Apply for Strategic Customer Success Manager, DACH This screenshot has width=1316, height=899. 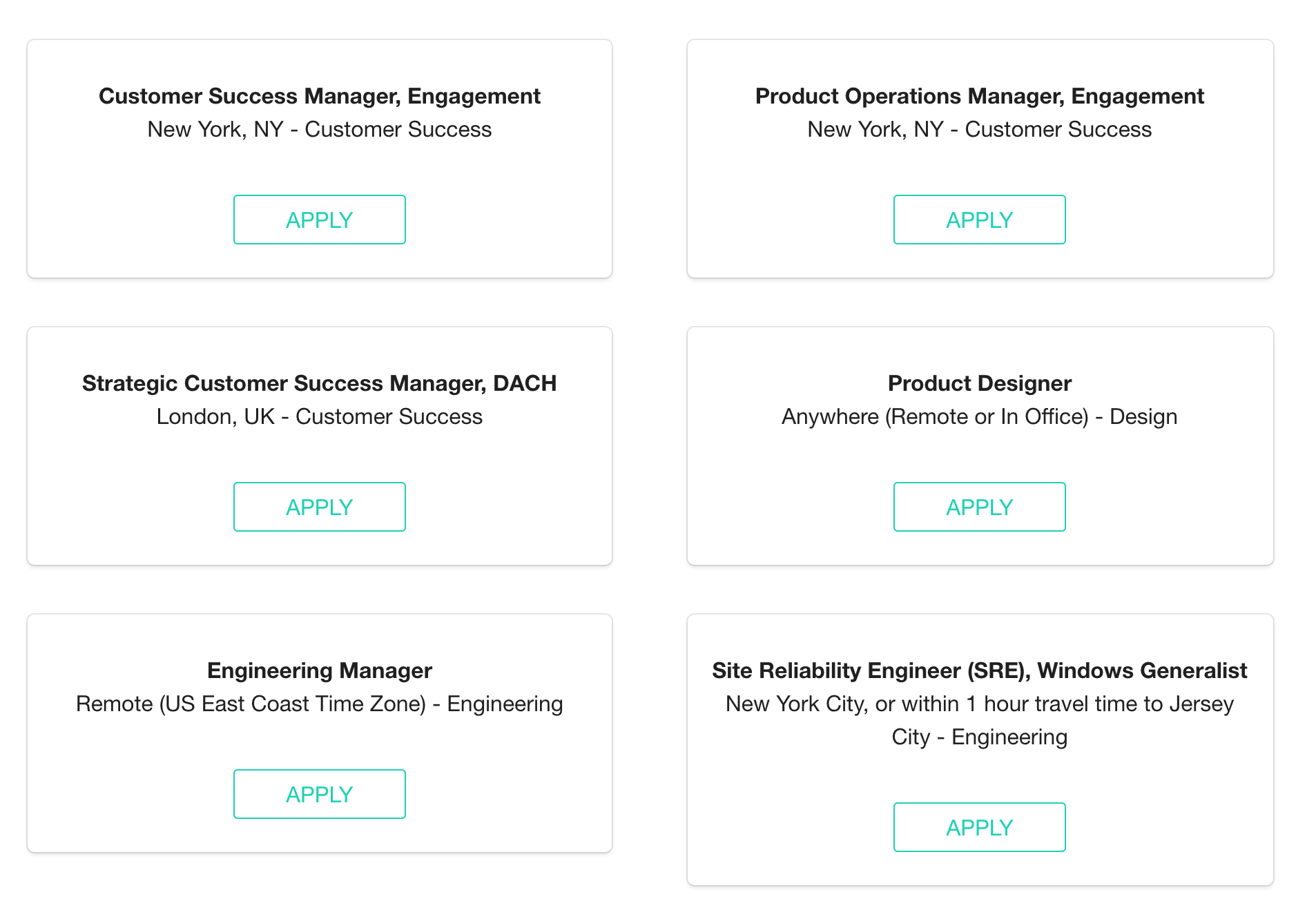(319, 507)
